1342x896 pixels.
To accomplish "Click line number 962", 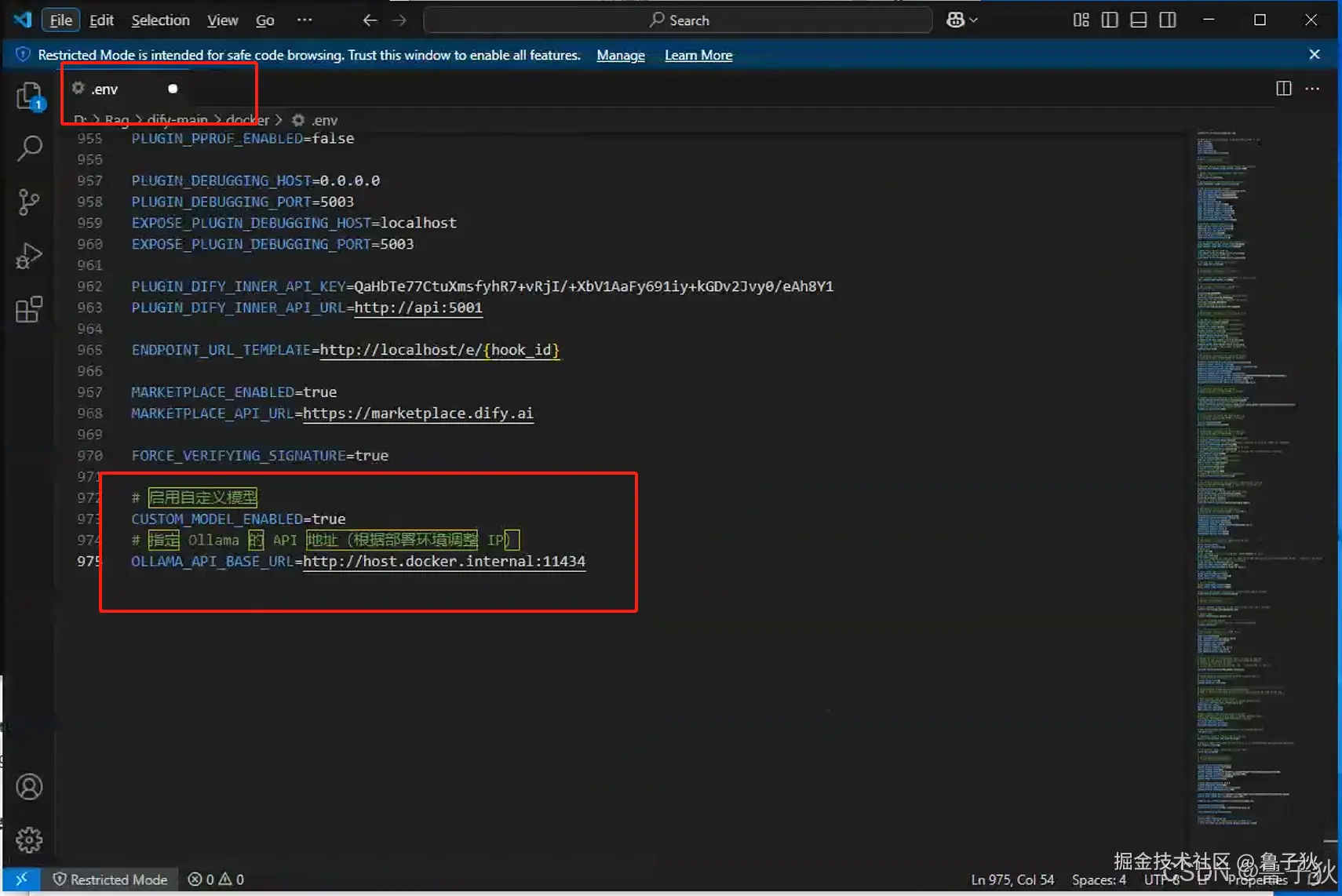I will click(x=89, y=286).
